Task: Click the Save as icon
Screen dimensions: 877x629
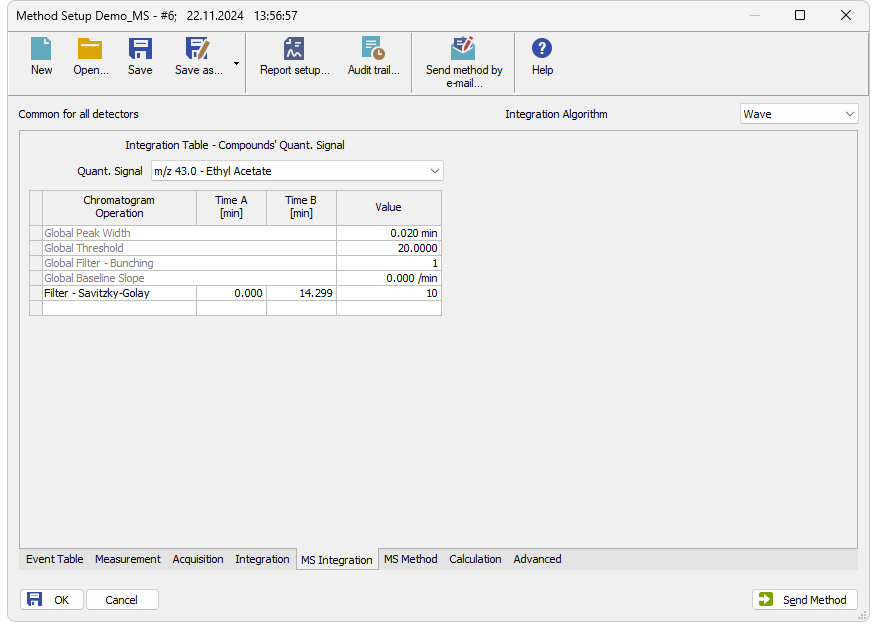Action: [198, 57]
